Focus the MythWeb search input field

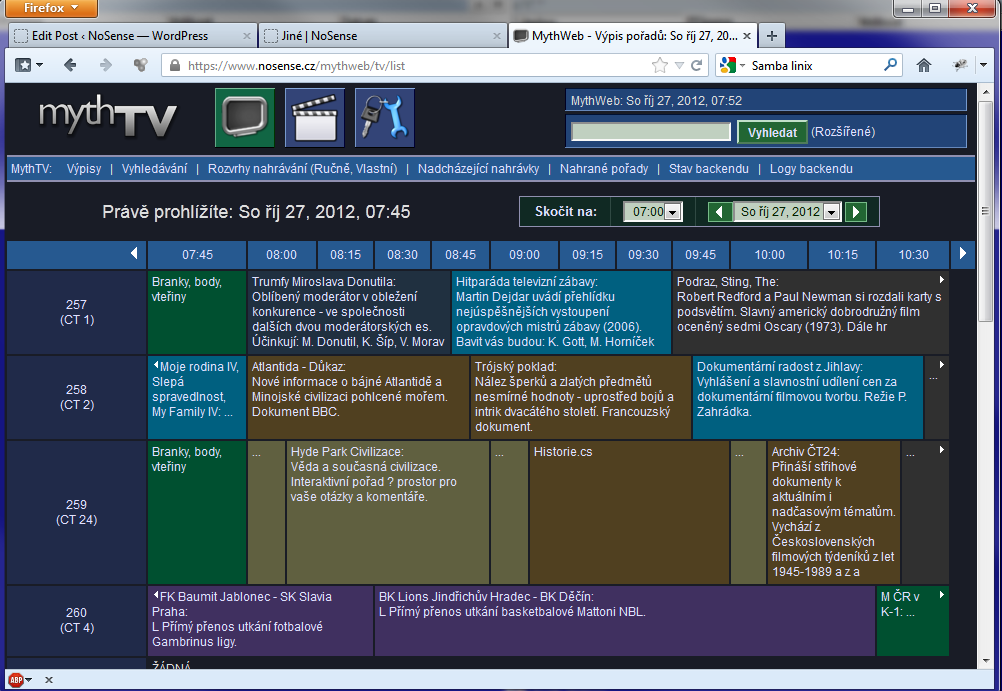[651, 132]
